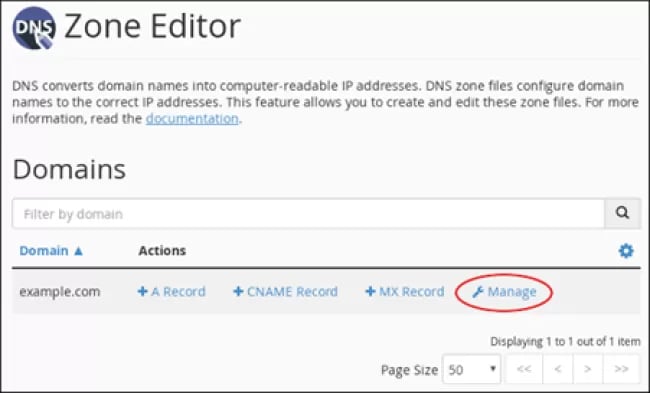Go to previous page with < button
Image resolution: width=650 pixels, height=393 pixels.
click(x=558, y=369)
